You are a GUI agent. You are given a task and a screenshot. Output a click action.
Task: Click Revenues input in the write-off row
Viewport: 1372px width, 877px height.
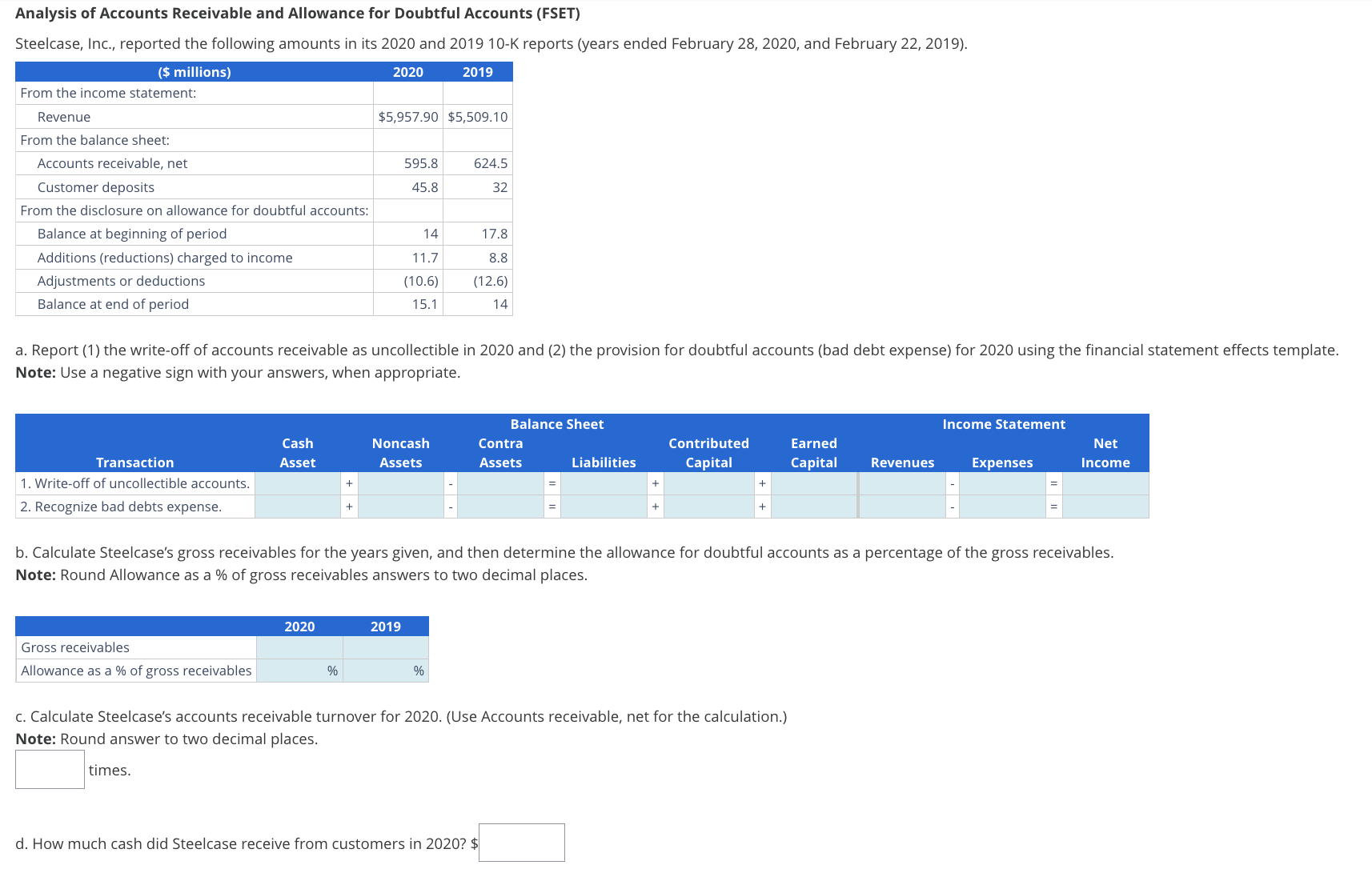(x=903, y=483)
